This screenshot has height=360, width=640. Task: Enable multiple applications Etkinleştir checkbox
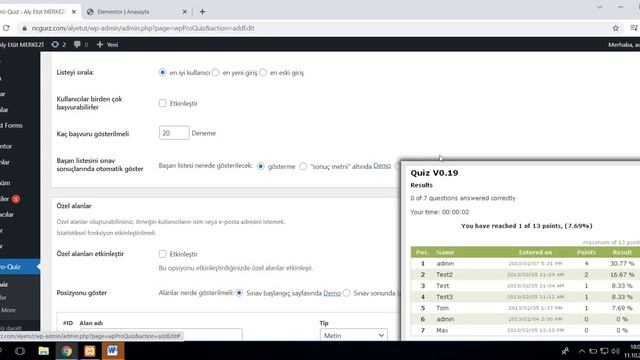coord(162,103)
